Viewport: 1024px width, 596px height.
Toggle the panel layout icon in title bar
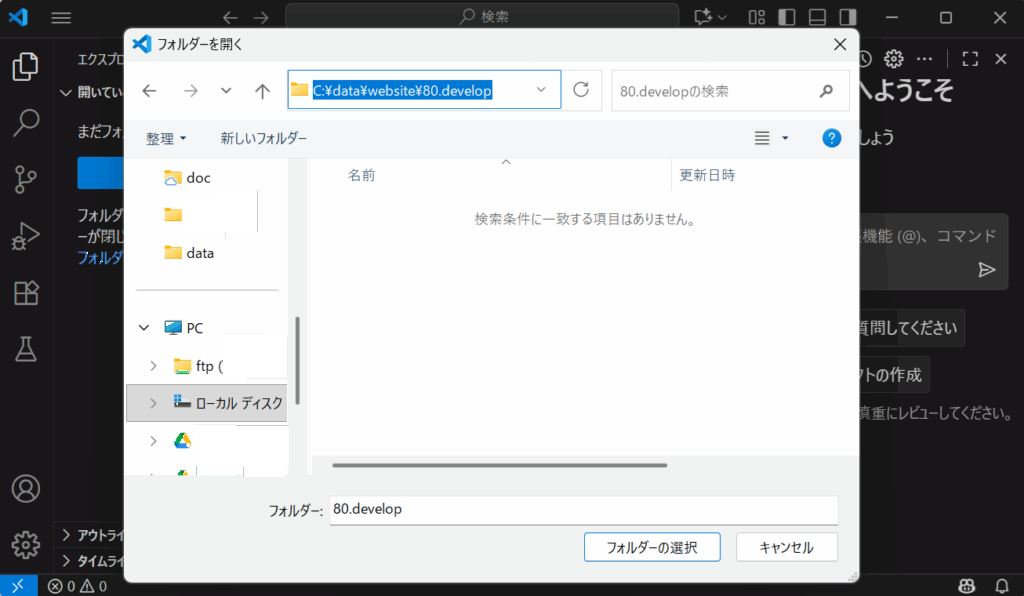click(817, 17)
